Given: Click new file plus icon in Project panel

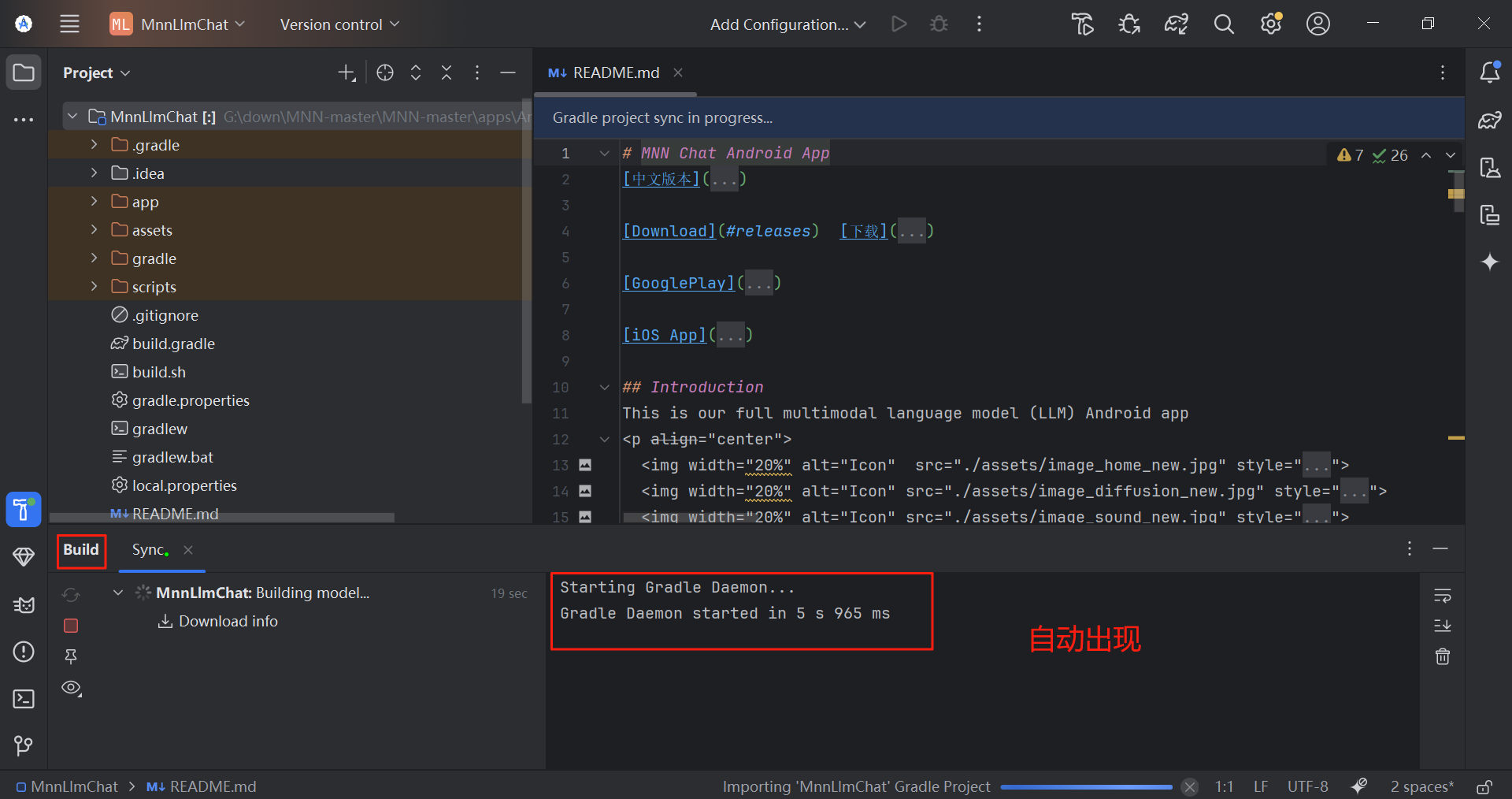Looking at the screenshot, I should pyautogui.click(x=346, y=73).
